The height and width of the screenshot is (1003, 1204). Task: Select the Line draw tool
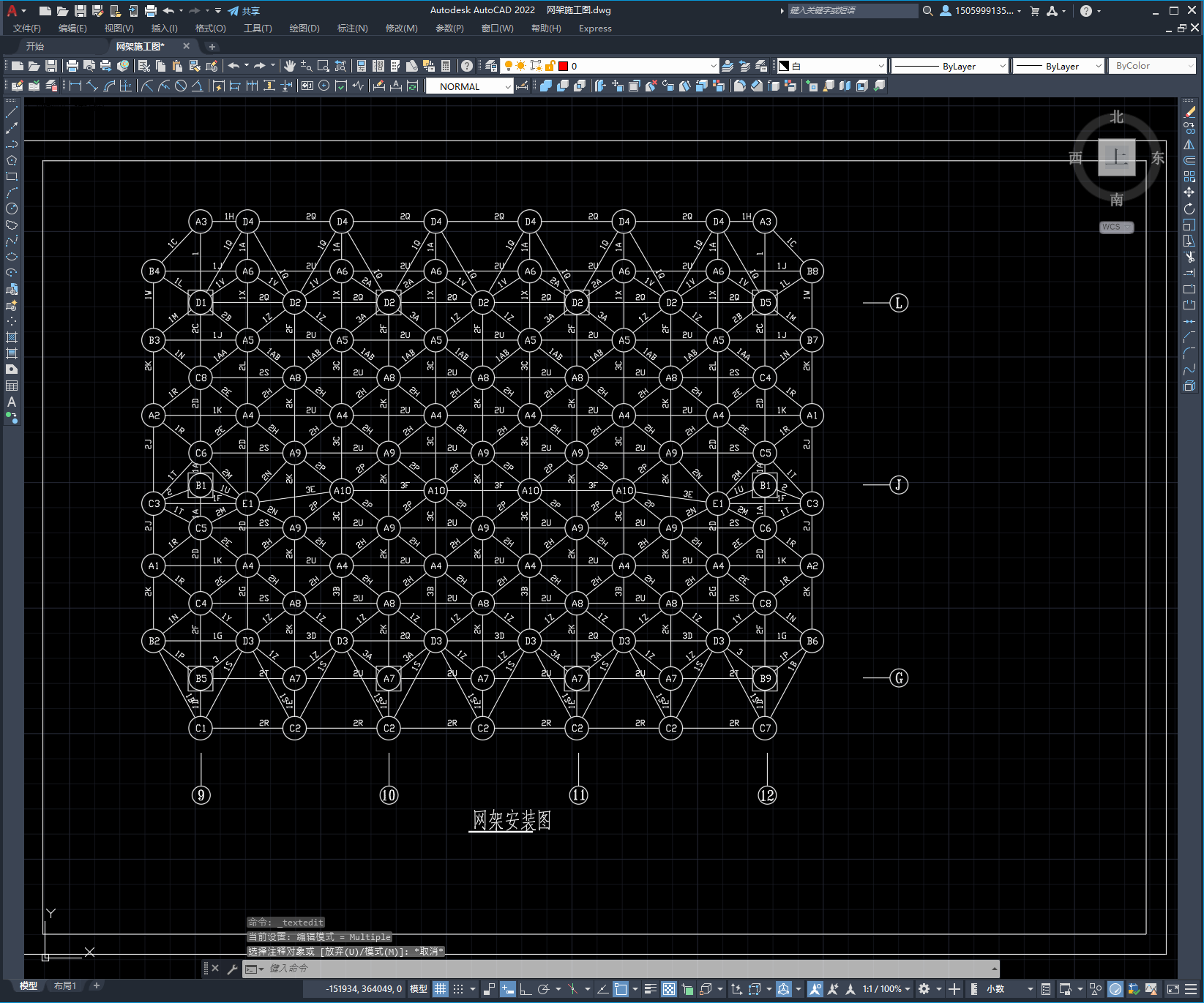(x=12, y=112)
